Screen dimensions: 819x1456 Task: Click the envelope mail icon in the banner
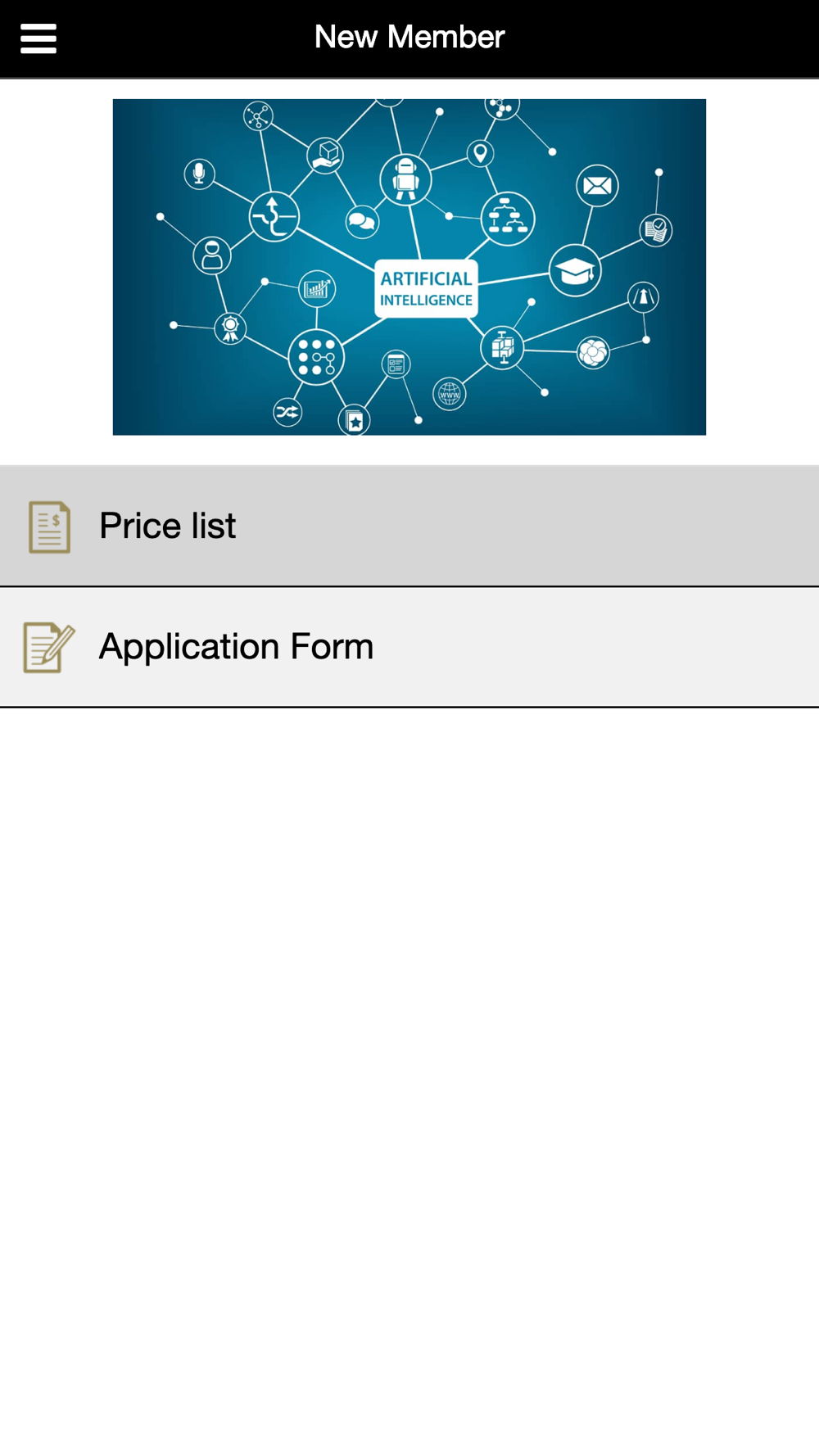pyautogui.click(x=597, y=186)
